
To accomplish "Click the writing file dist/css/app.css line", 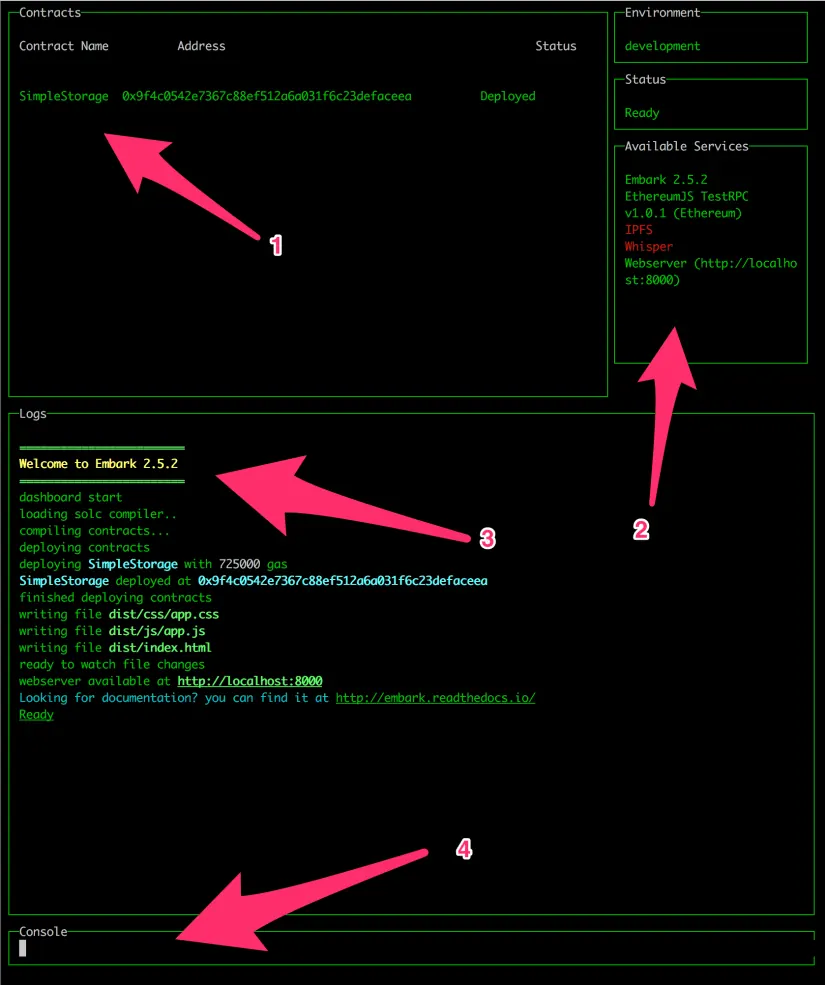I will 119,614.
